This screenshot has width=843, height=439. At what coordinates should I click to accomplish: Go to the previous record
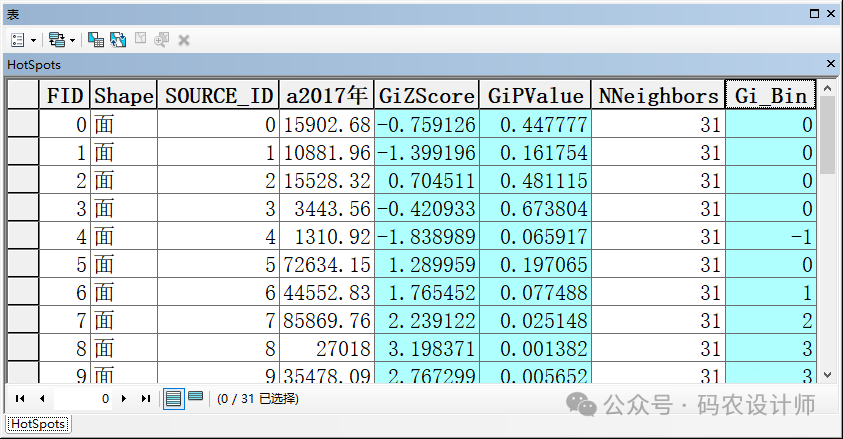pos(42,398)
